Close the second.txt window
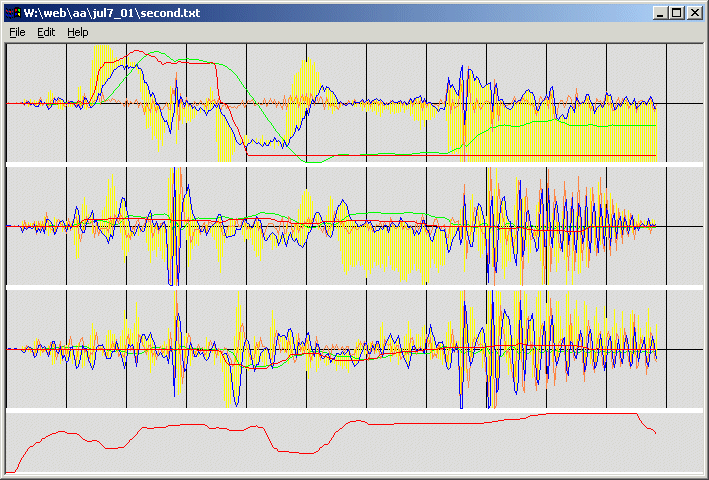 tap(694, 13)
